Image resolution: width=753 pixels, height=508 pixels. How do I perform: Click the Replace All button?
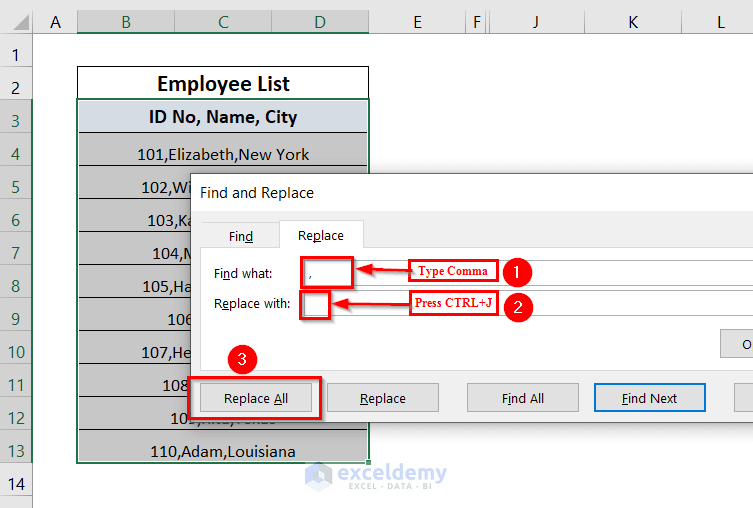pos(255,398)
